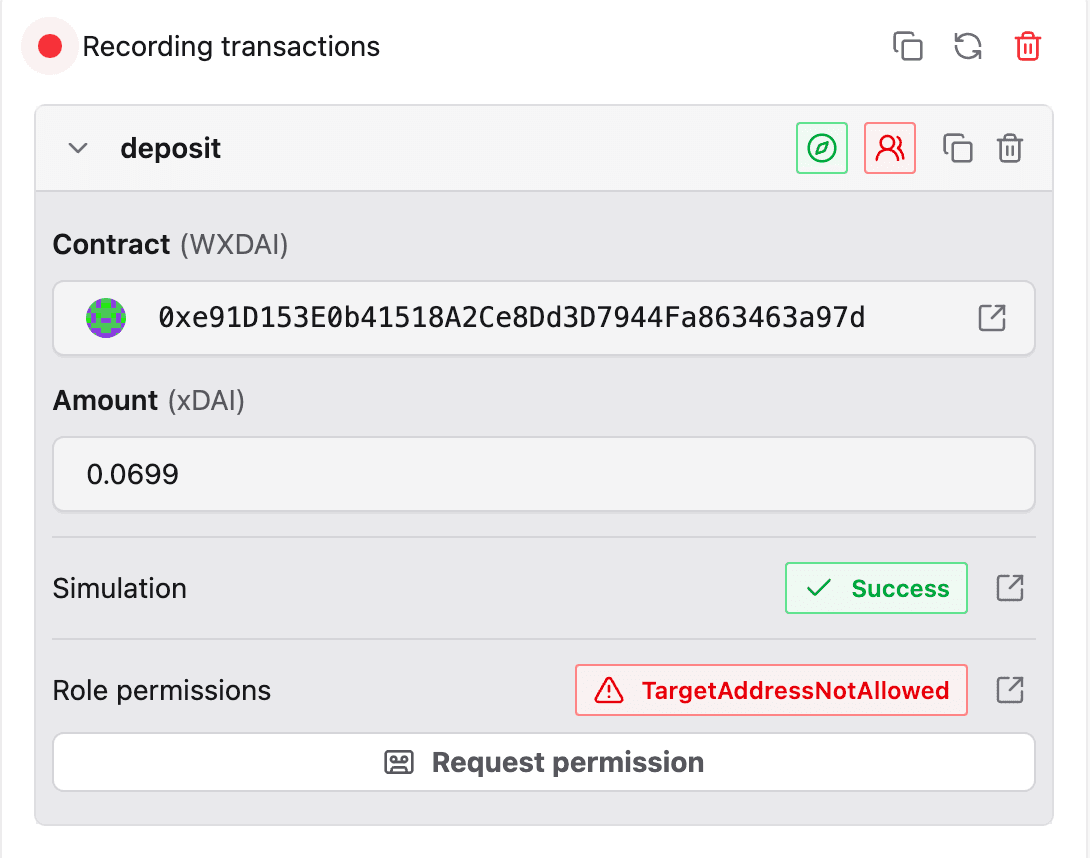1090x858 pixels.
Task: Select the contract address field
Action: (500, 318)
